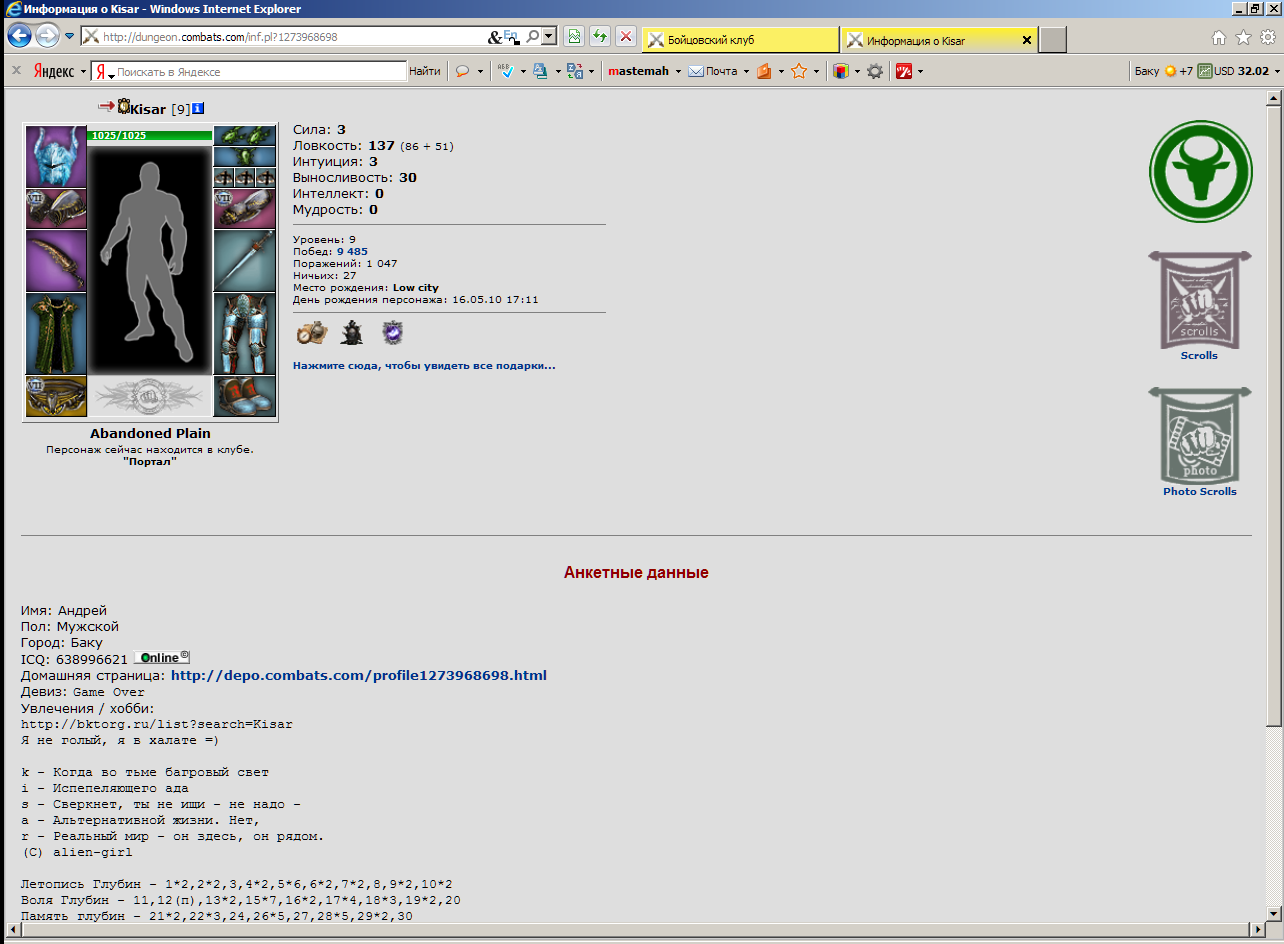The height and width of the screenshot is (944, 1284).
Task: Click the left gloves equipment slot
Action: [x=55, y=208]
